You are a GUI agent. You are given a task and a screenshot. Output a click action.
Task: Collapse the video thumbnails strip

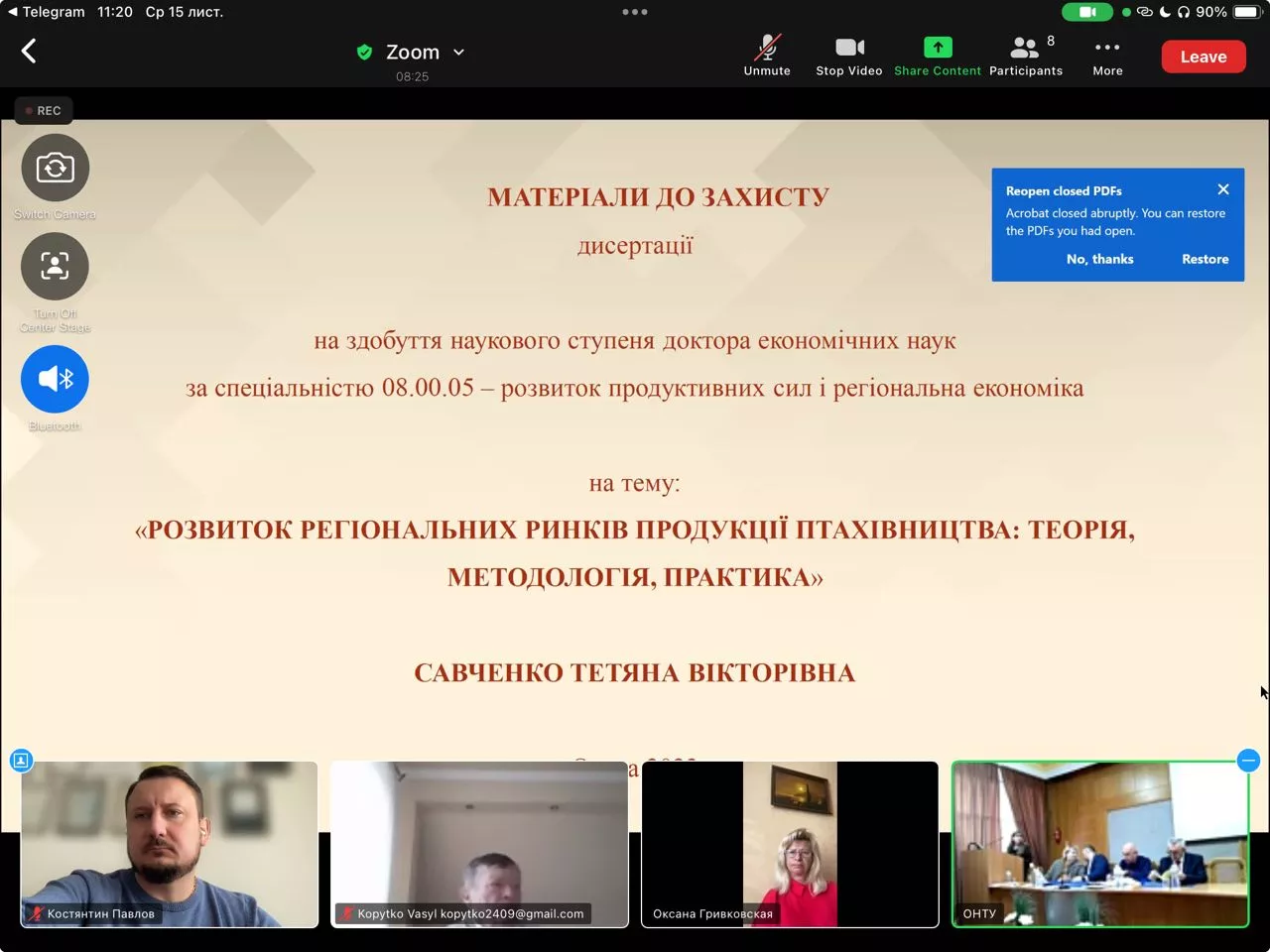pyautogui.click(x=1249, y=761)
